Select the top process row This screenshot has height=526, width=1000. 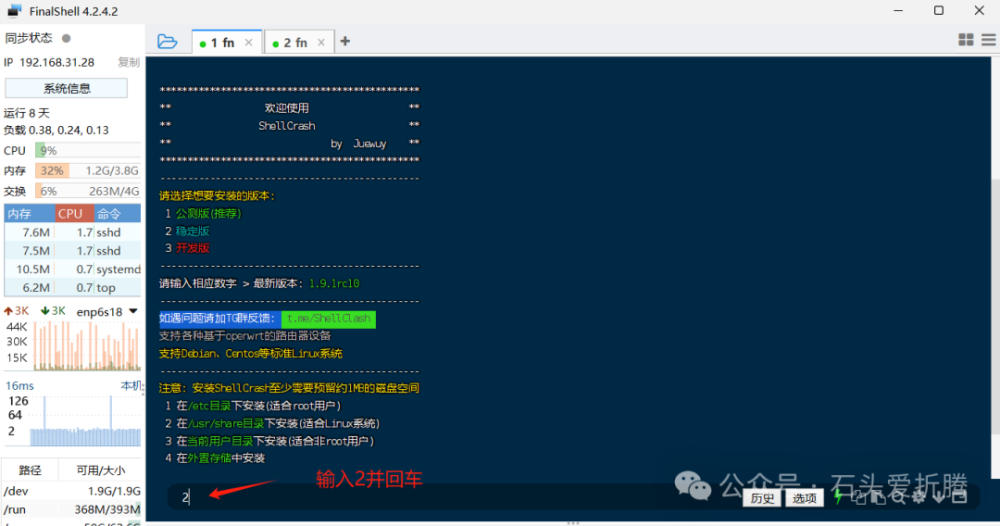point(73,288)
